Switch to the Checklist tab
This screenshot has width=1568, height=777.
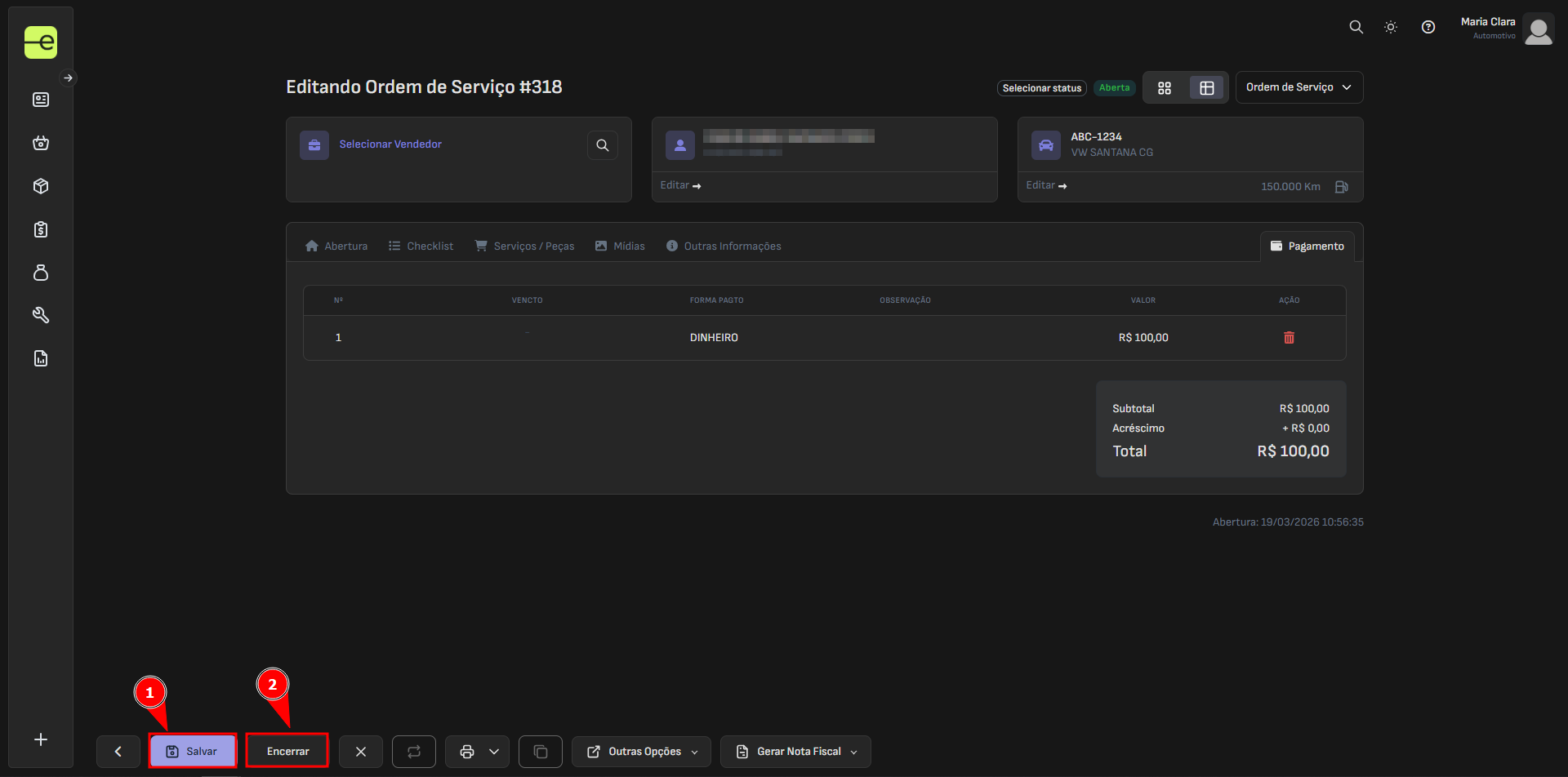[x=421, y=246]
